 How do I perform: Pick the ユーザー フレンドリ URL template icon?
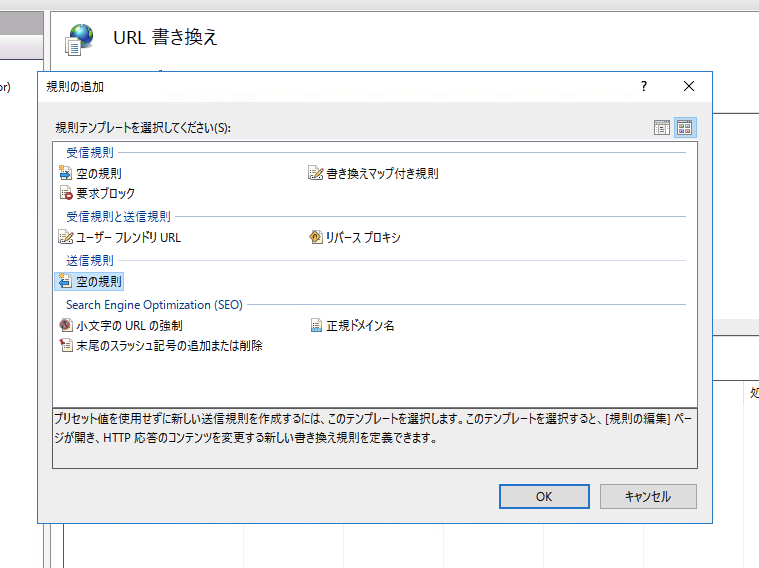click(x=65, y=237)
